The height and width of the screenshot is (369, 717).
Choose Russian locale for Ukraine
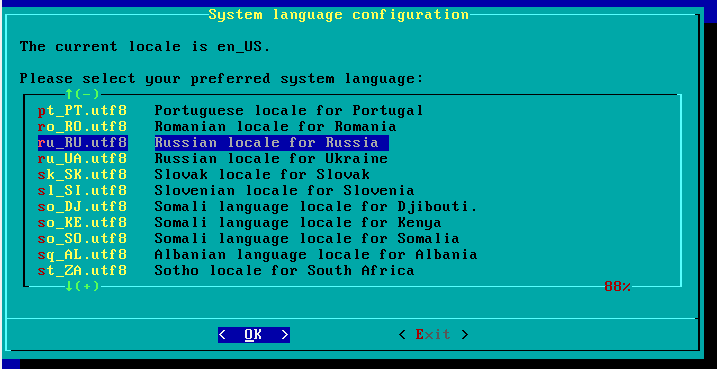[271, 159]
